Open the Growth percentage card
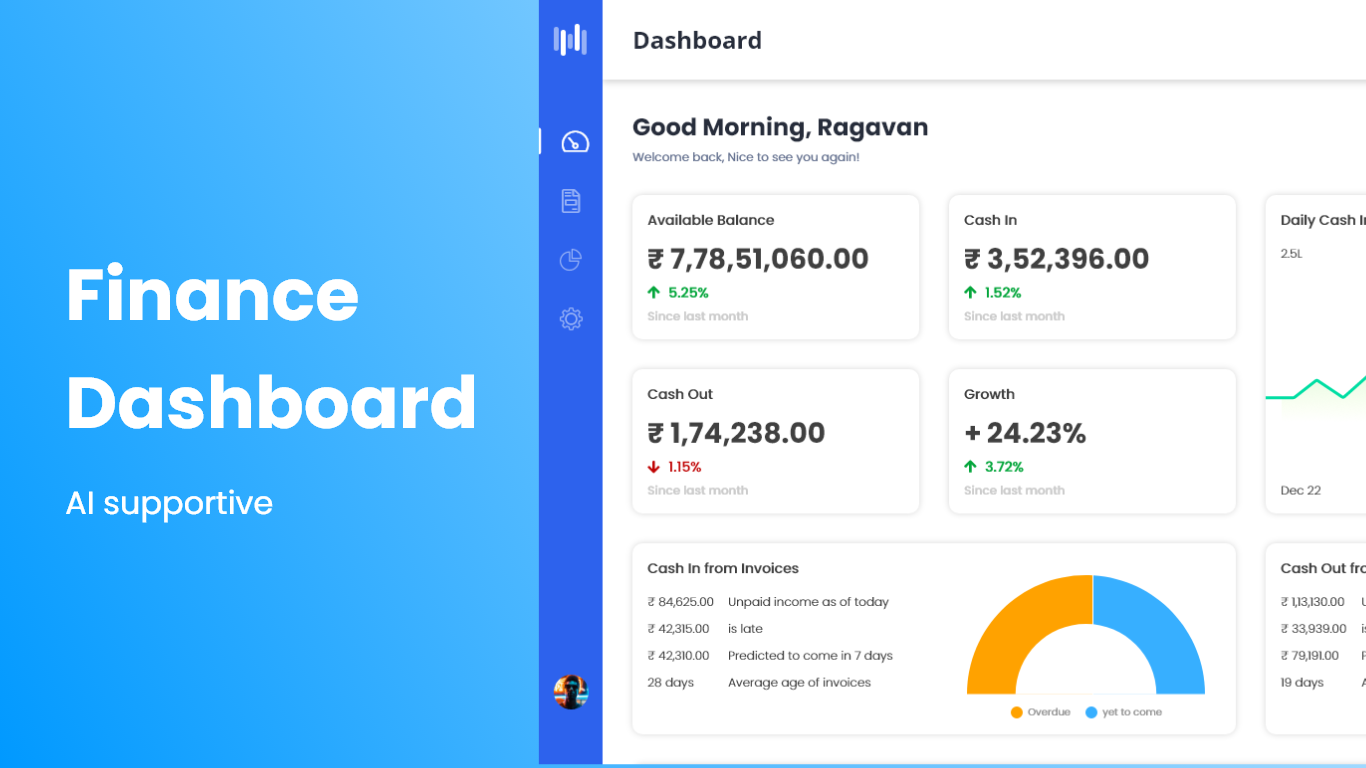 [x=1091, y=441]
